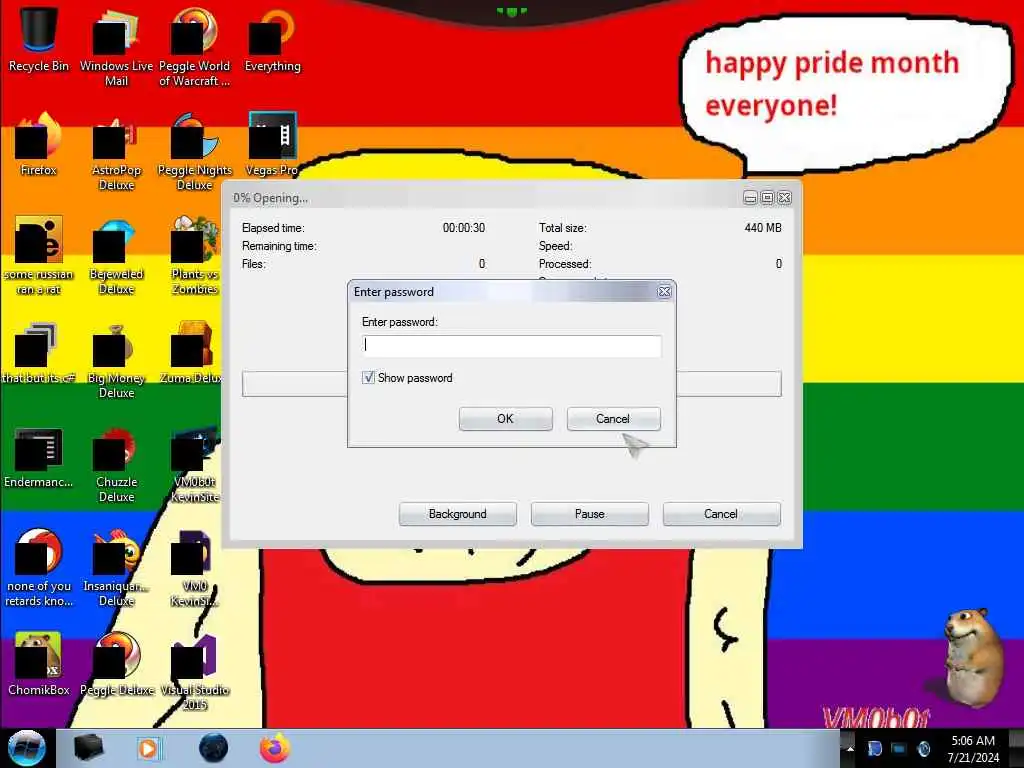The width and height of the screenshot is (1024, 768).
Task: Launch Plants vs Zombies desktop icon
Action: [195, 255]
